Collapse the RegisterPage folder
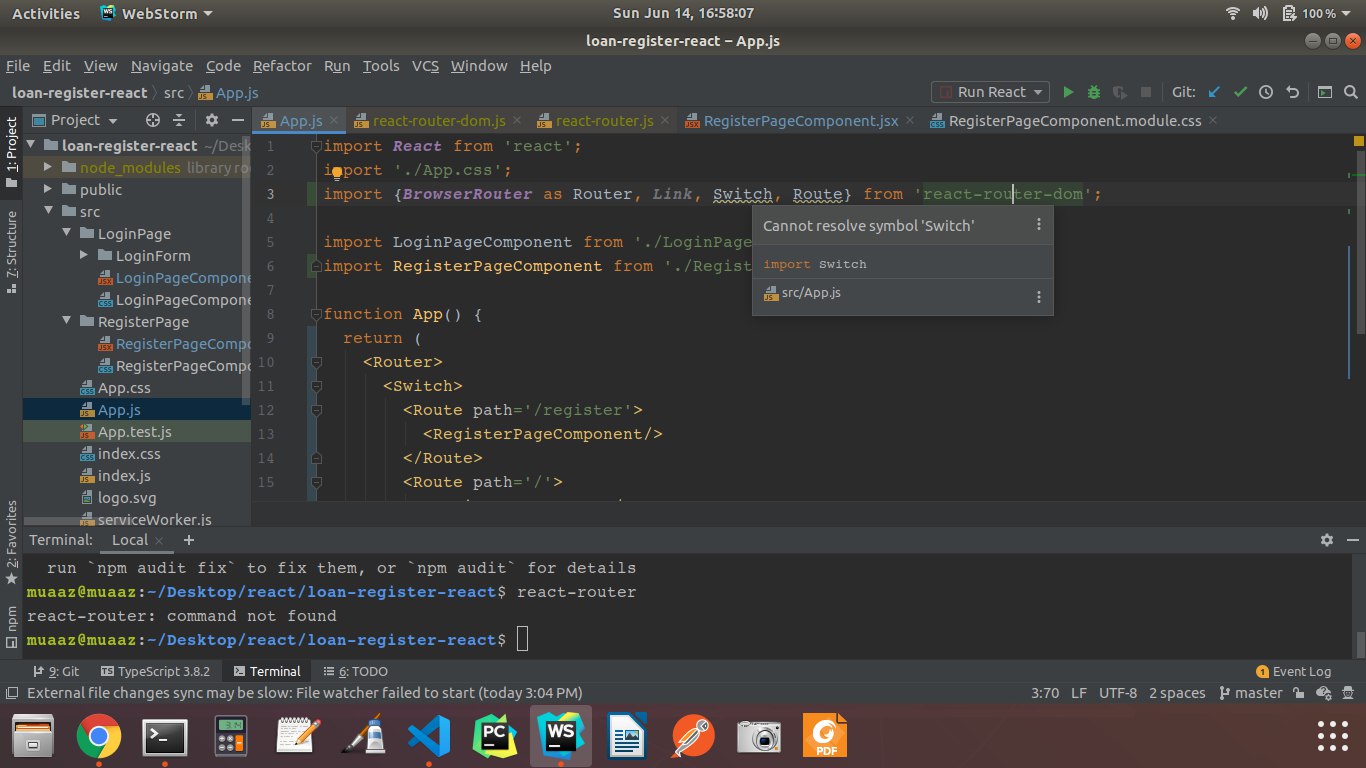1366x768 pixels. [x=68, y=322]
